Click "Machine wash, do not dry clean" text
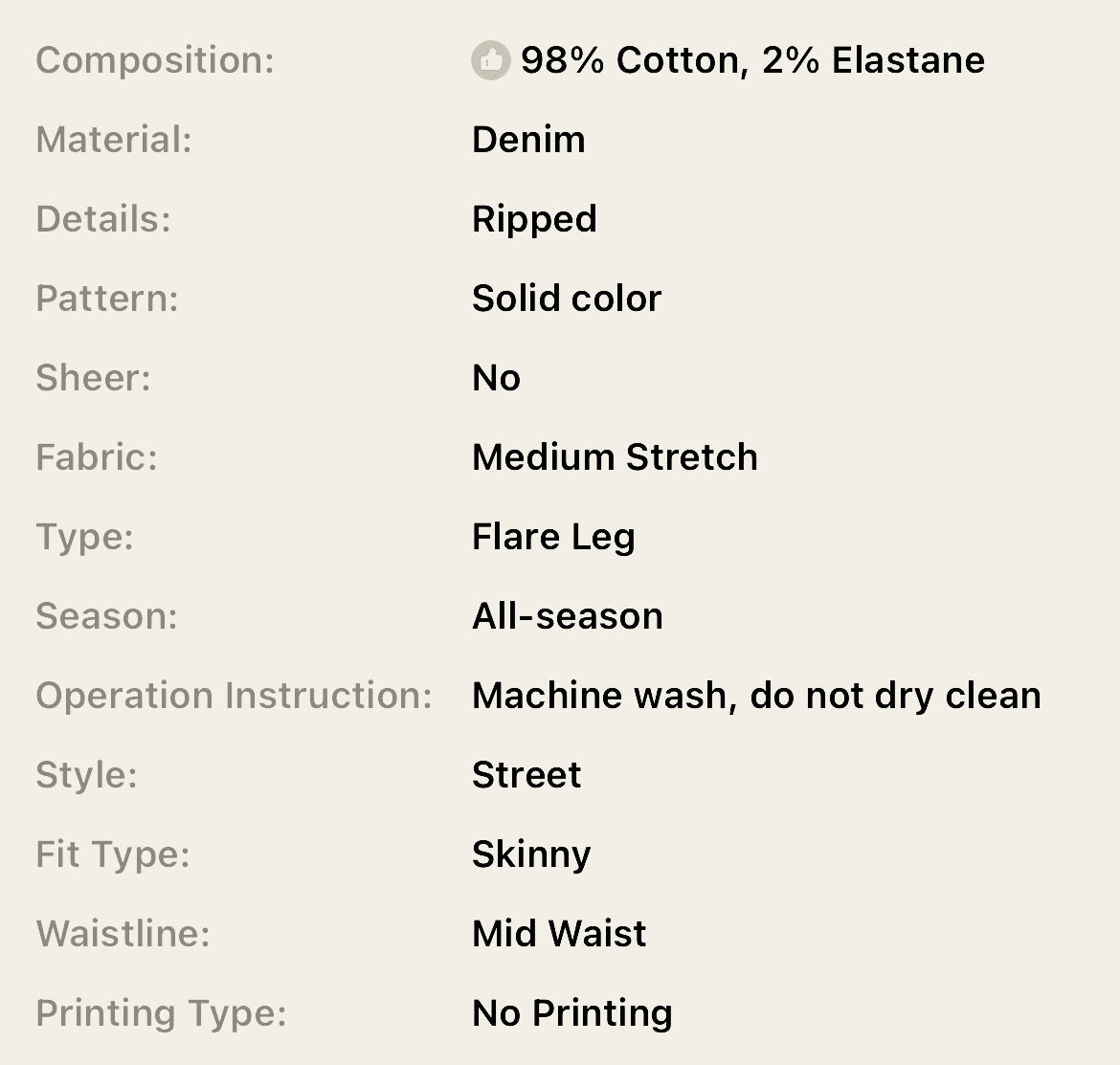The width and height of the screenshot is (1120, 1065). pyautogui.click(x=756, y=696)
